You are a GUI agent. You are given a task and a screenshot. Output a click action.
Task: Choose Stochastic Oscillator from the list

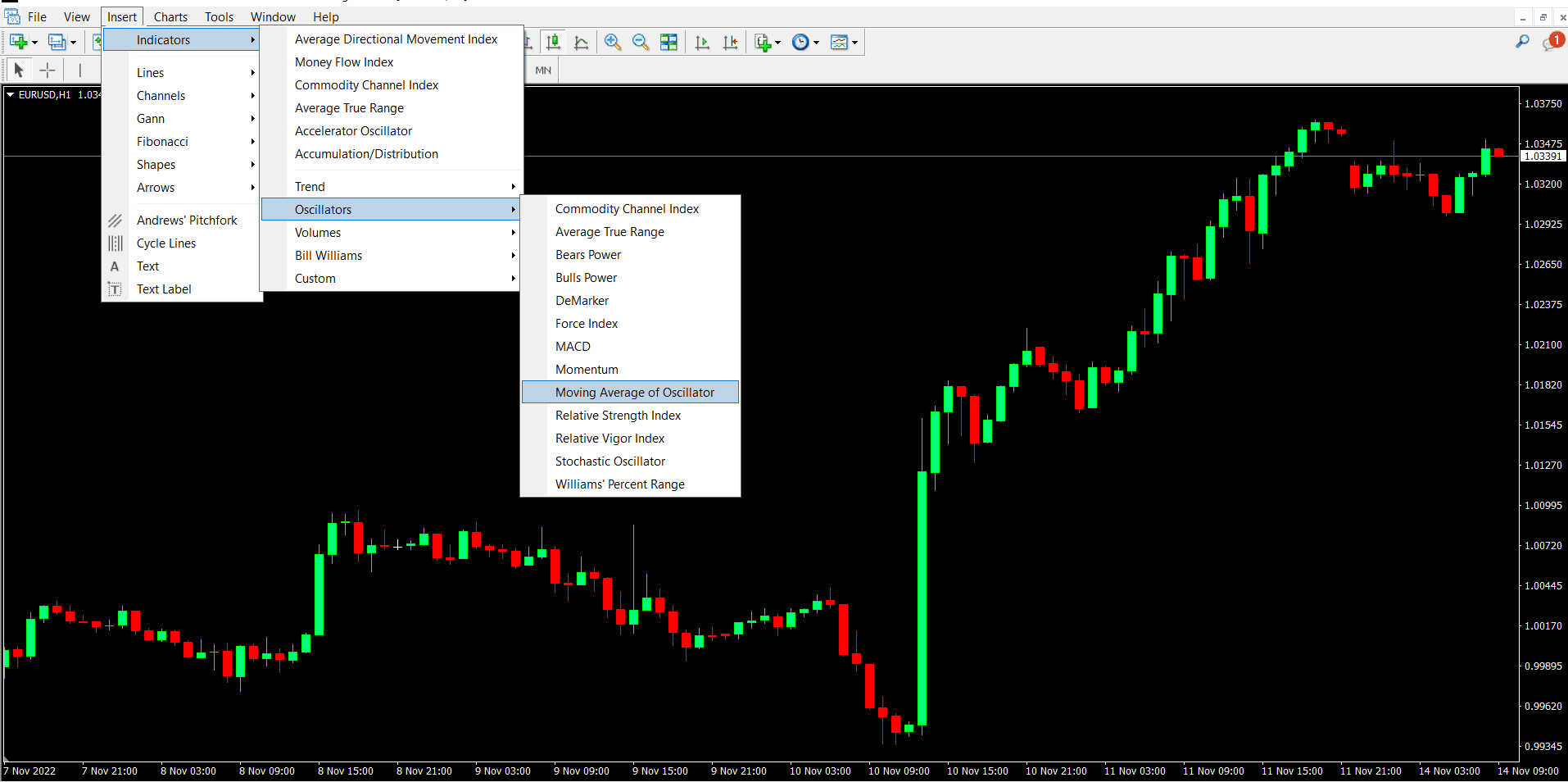(x=610, y=461)
